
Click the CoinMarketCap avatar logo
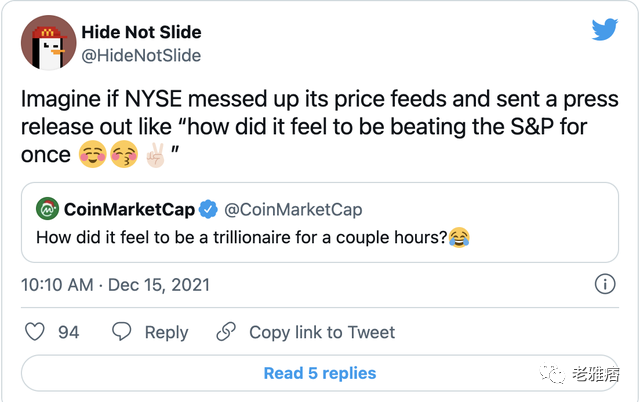click(x=47, y=210)
